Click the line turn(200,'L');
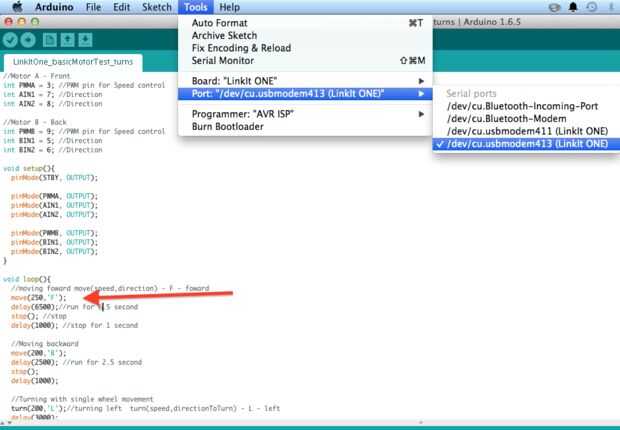The height and width of the screenshot is (430, 620). [146, 408]
